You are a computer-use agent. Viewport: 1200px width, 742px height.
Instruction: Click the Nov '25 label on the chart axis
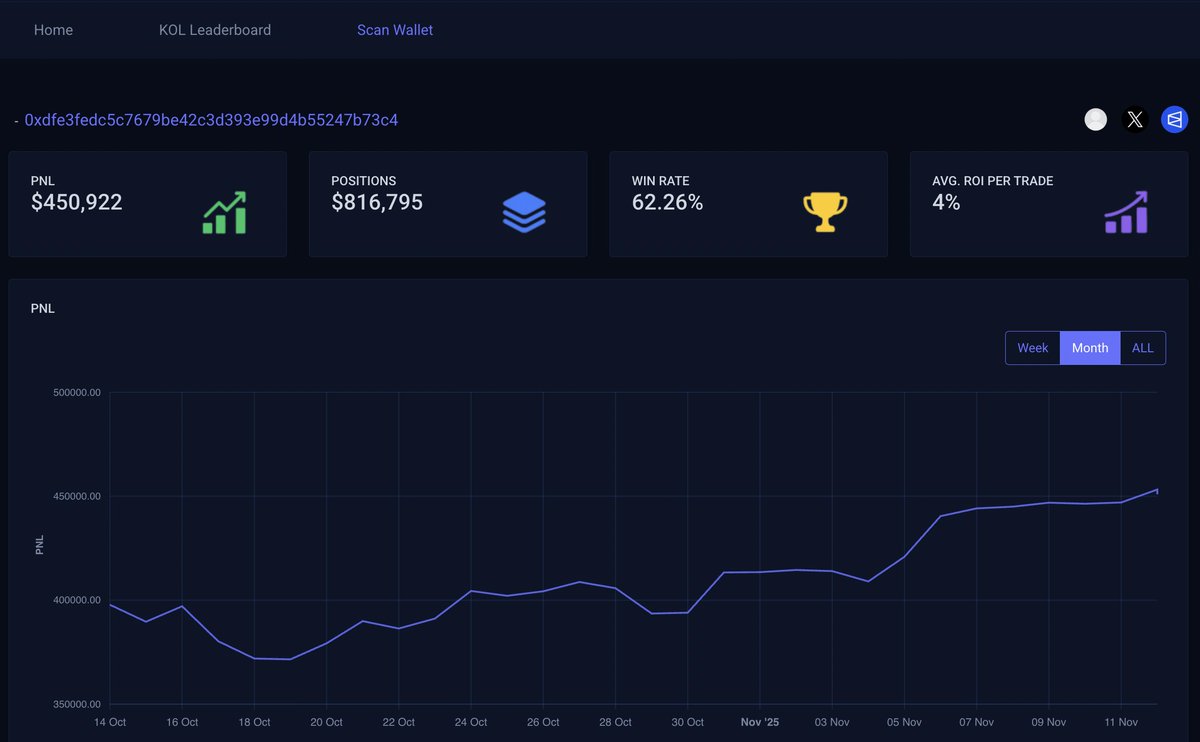[759, 721]
